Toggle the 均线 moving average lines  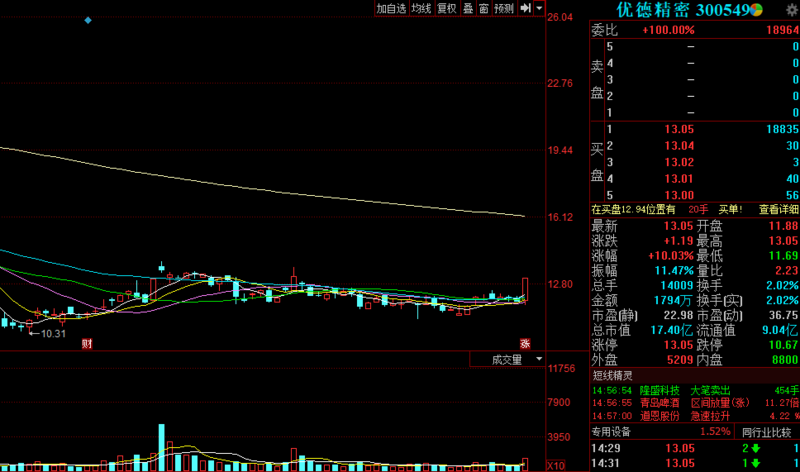click(x=421, y=8)
